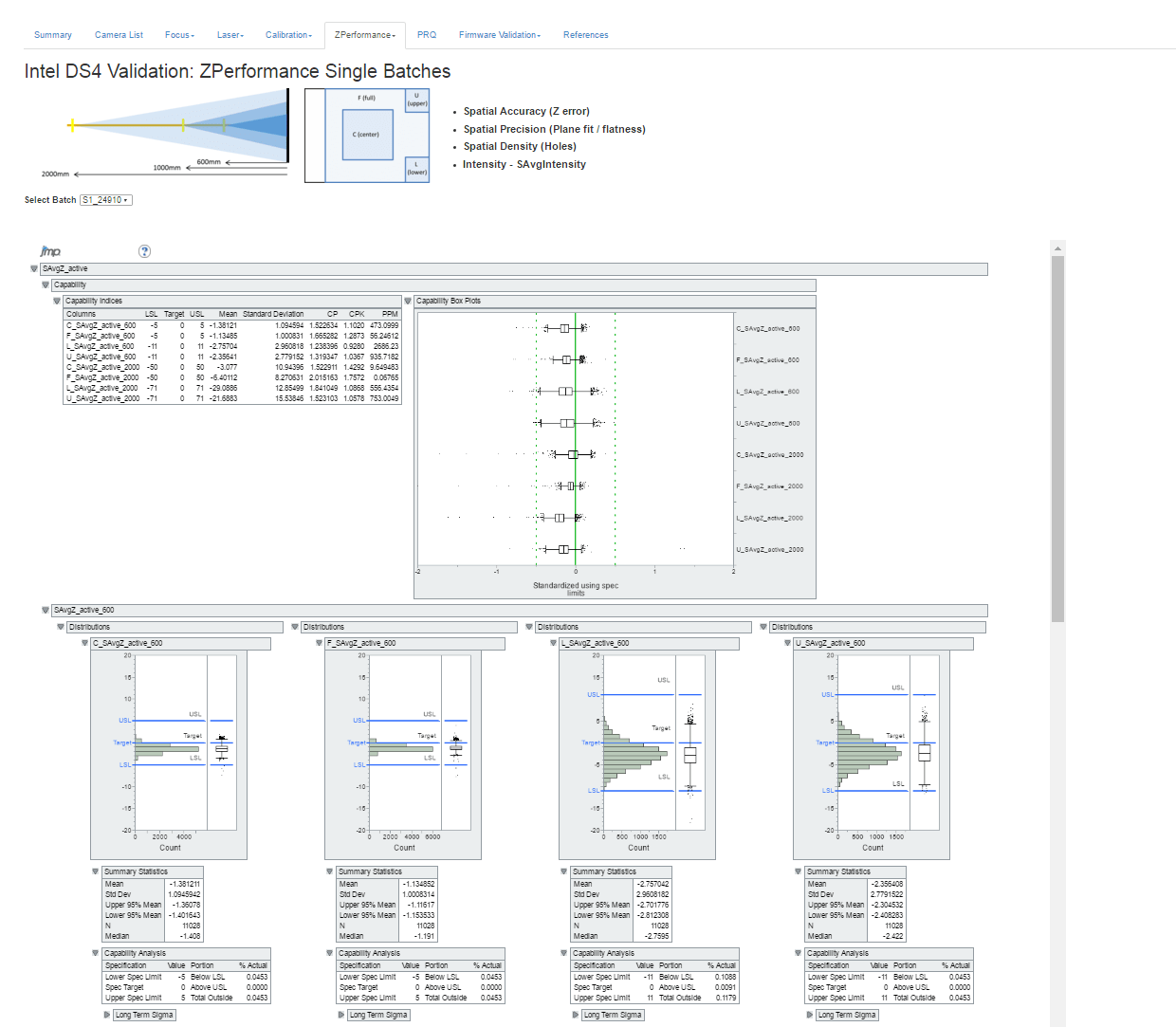Click the vertical scrollbar thumb

[x=1058, y=439]
